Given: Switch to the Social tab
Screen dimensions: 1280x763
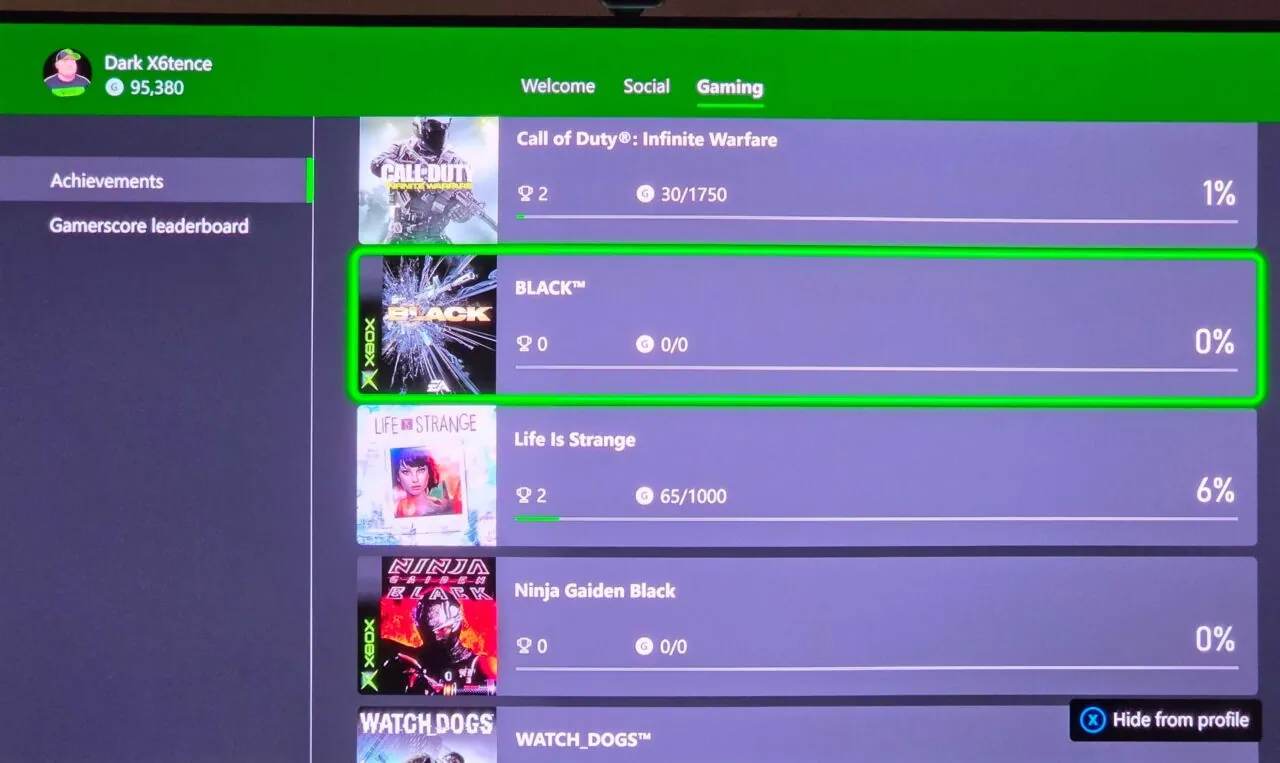Looking at the screenshot, I should (646, 86).
